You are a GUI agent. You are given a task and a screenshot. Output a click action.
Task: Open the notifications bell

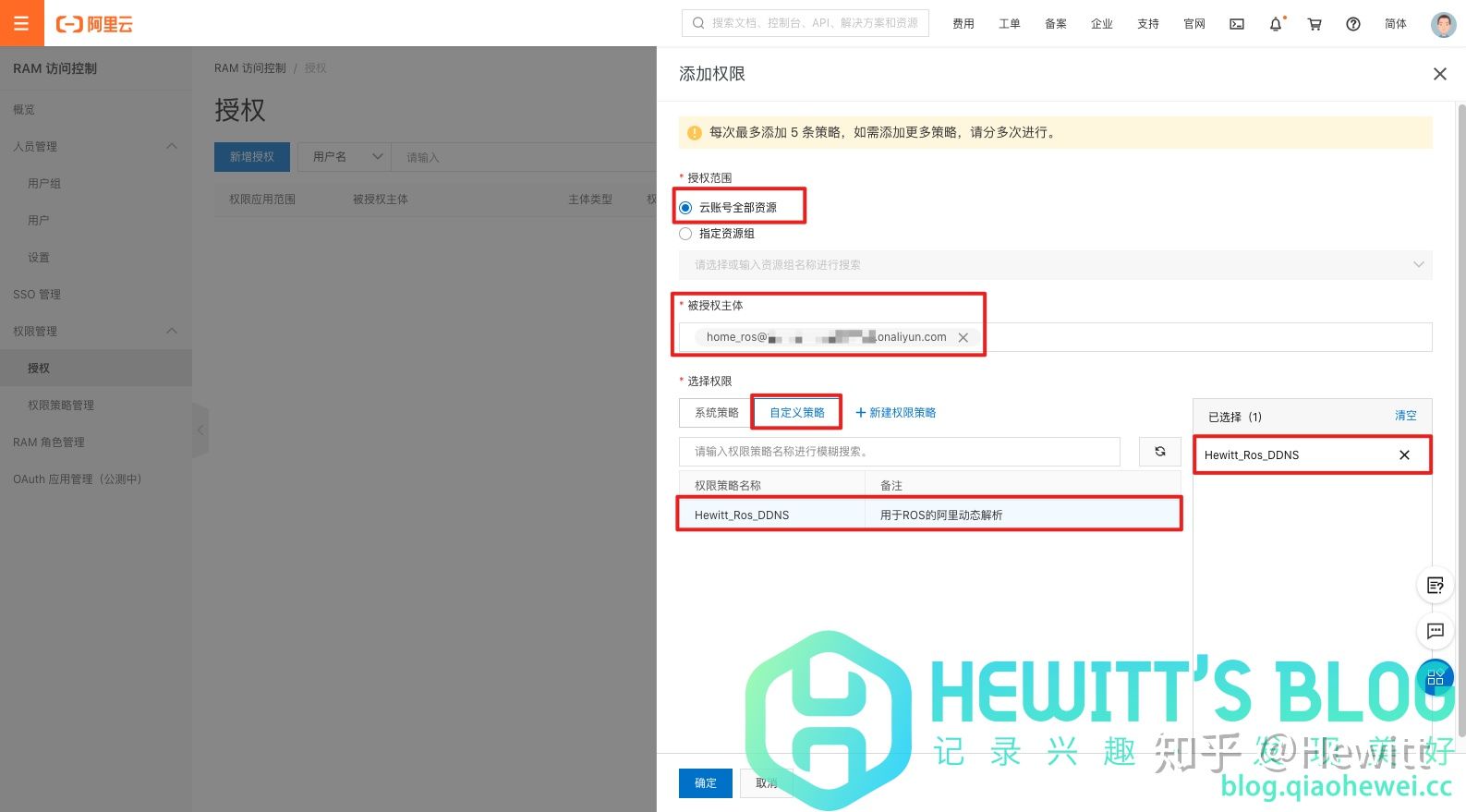1276,24
